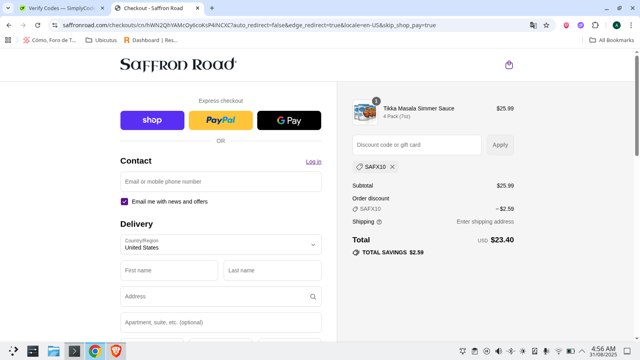Viewport: 640px width, 360px height.
Task: Open Chrome's three-dot menu
Action: pyautogui.click(x=631, y=25)
